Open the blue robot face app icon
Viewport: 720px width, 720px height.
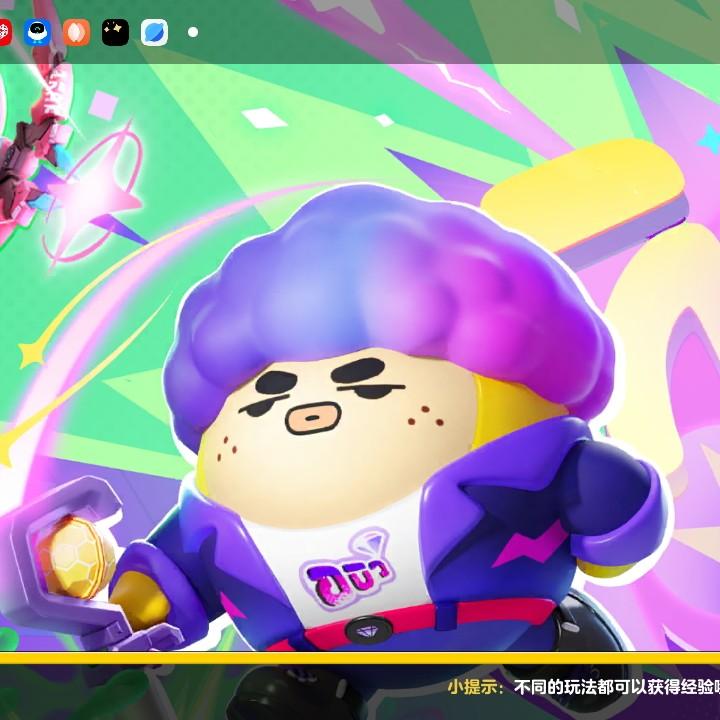pos(38,32)
